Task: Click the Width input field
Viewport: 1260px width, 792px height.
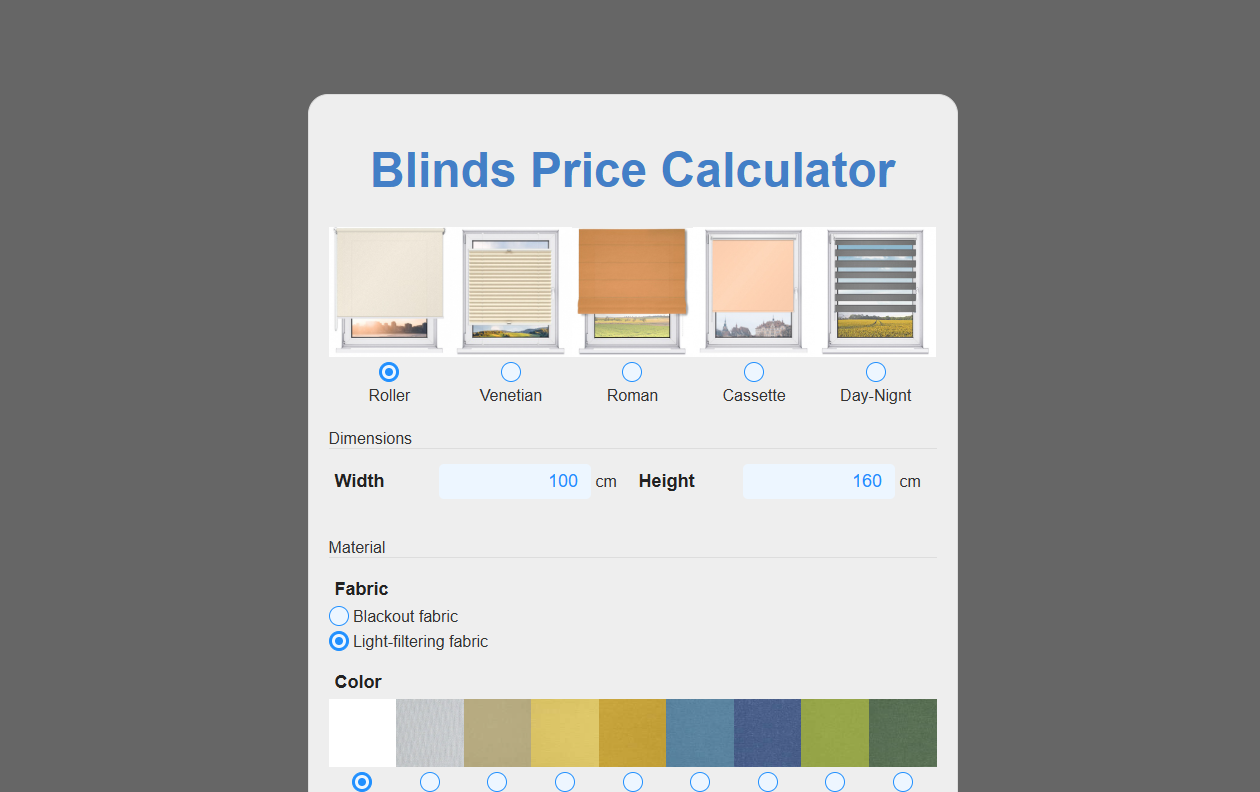Action: 514,481
